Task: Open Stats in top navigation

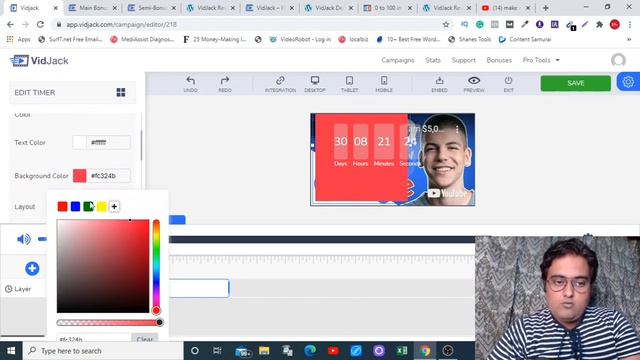Action: click(x=433, y=60)
